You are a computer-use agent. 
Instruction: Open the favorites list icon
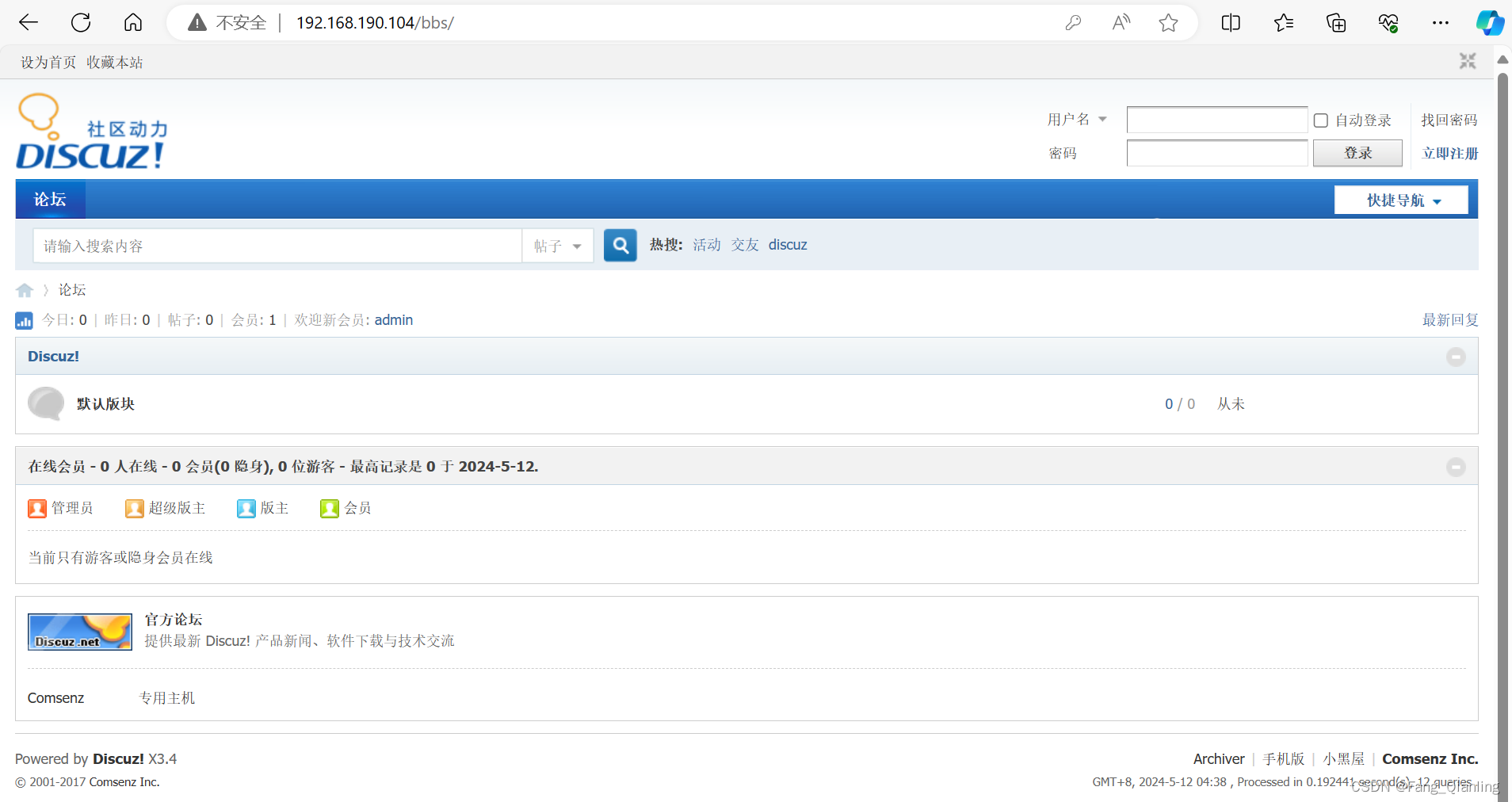tap(1284, 23)
